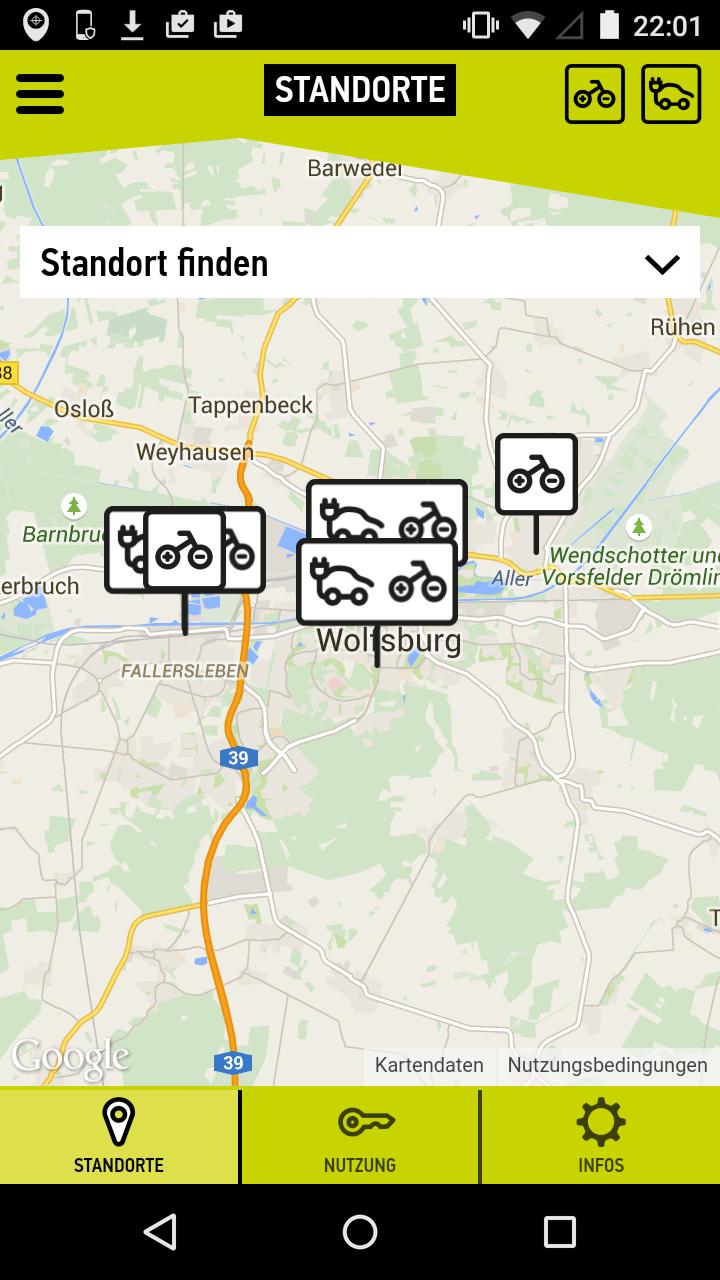
Task: Click the Standort finden chevron arrow
Action: coord(662,264)
